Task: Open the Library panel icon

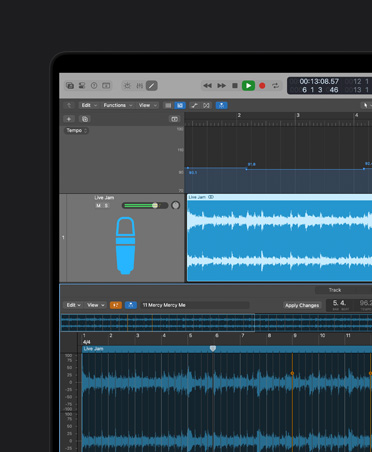Action: (70, 86)
